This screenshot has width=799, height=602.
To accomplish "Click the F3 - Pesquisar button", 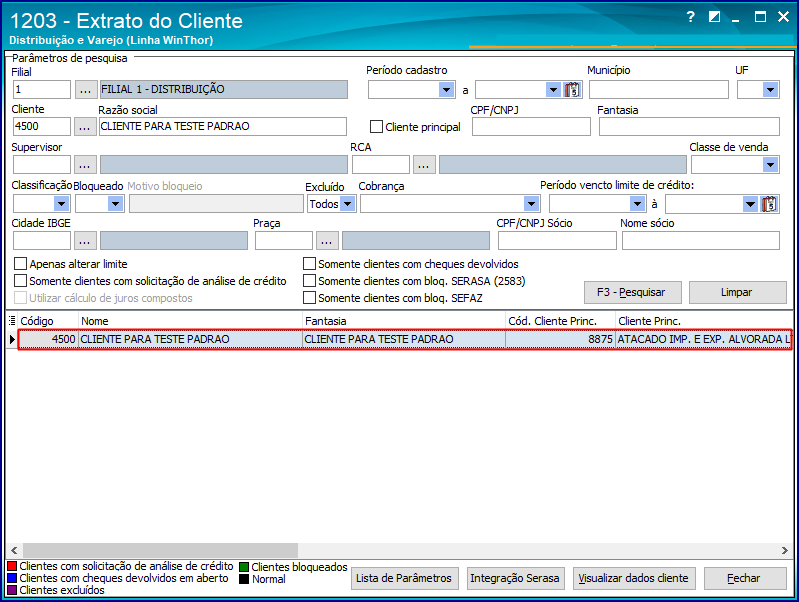I will tap(632, 293).
